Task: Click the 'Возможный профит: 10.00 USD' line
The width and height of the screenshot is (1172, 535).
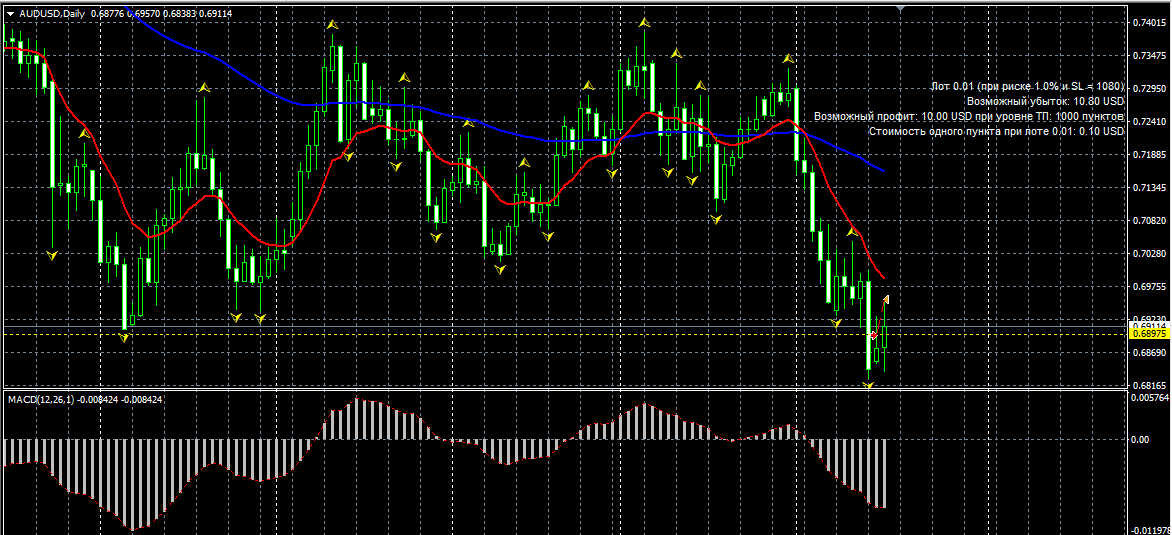Action: pos(969,117)
